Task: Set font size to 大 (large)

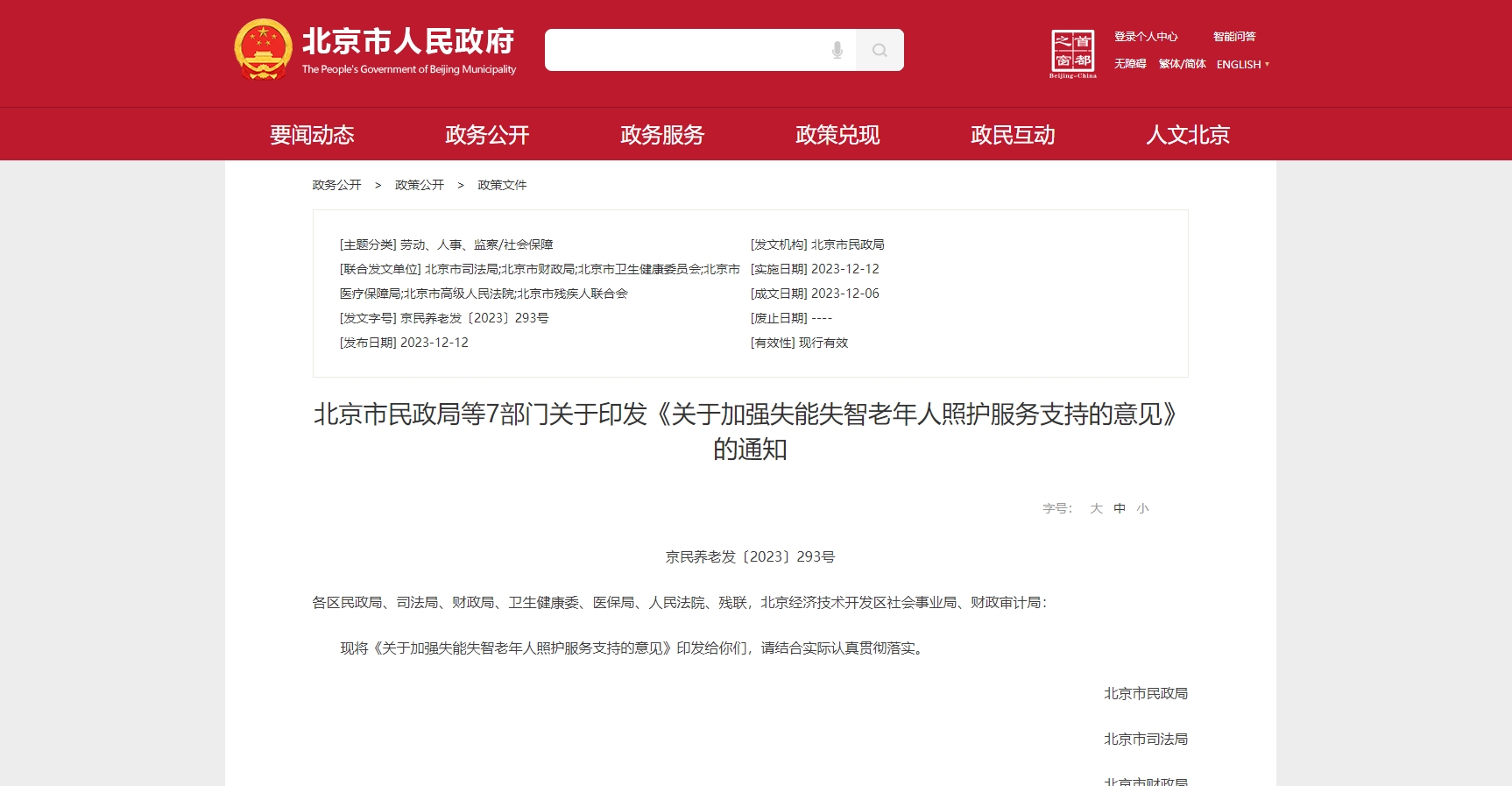Action: [x=1096, y=508]
